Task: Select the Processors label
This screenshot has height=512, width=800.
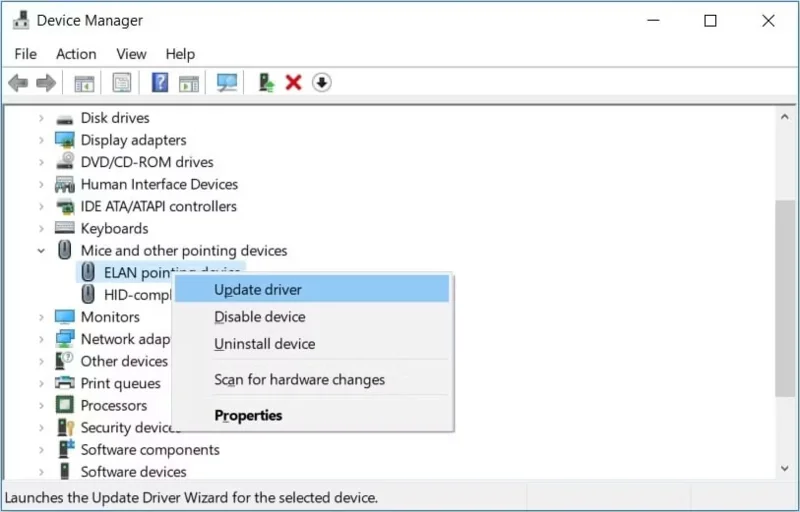Action: pos(114,405)
